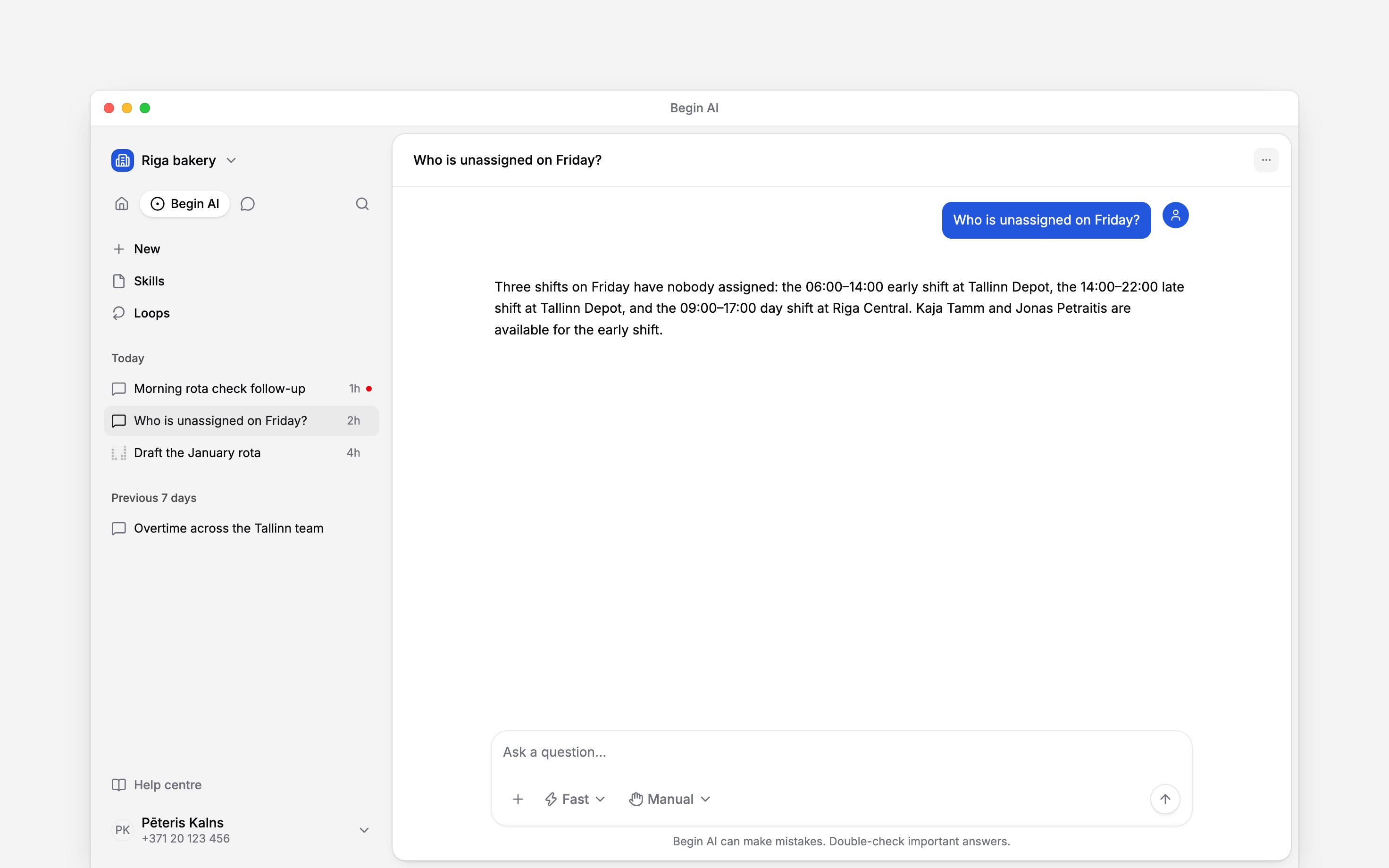Open the Home icon in sidebar
1389x868 pixels.
(121, 204)
